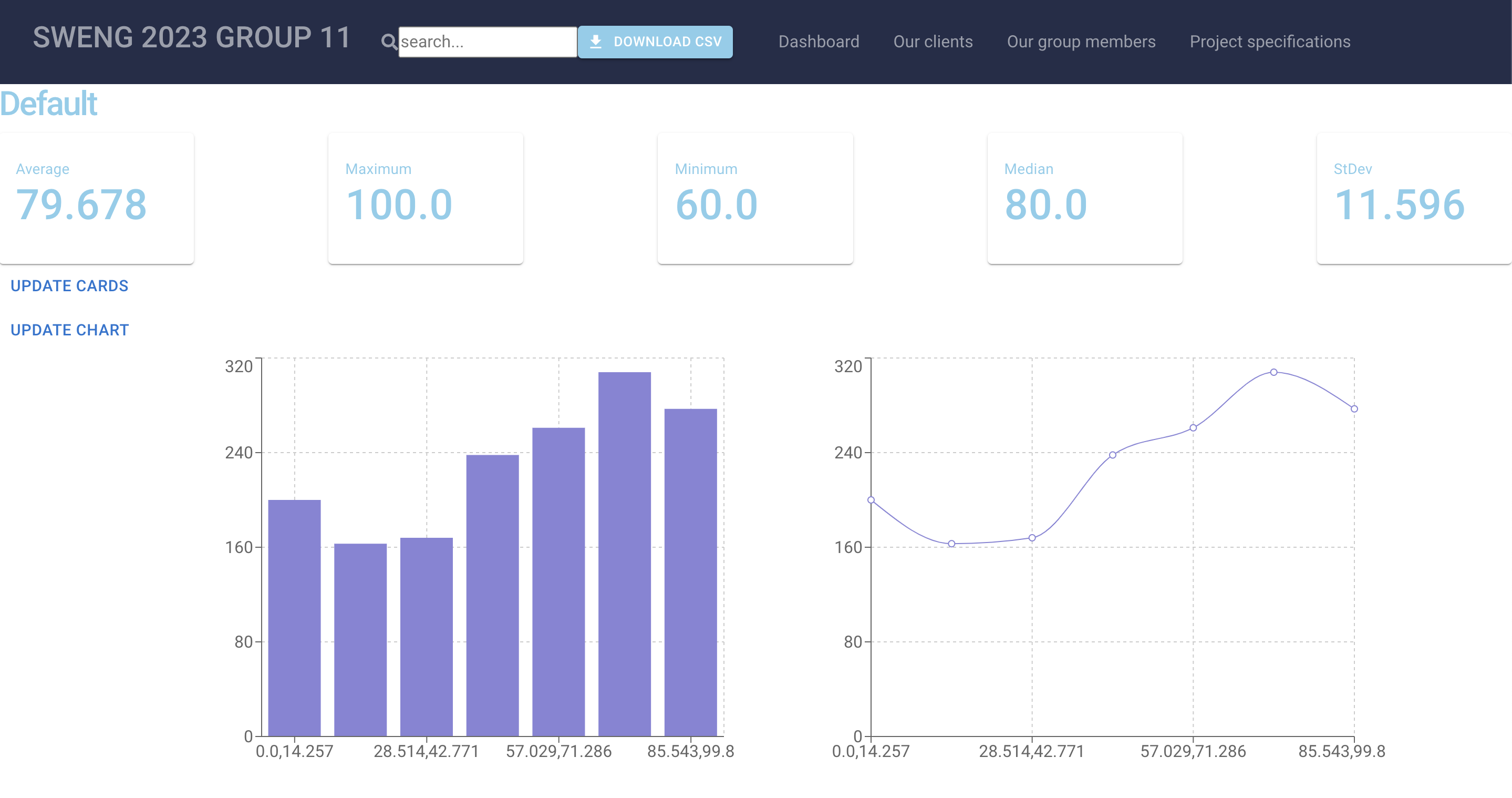The width and height of the screenshot is (1512, 798).
Task: Open Our group members page
Action: [1081, 42]
